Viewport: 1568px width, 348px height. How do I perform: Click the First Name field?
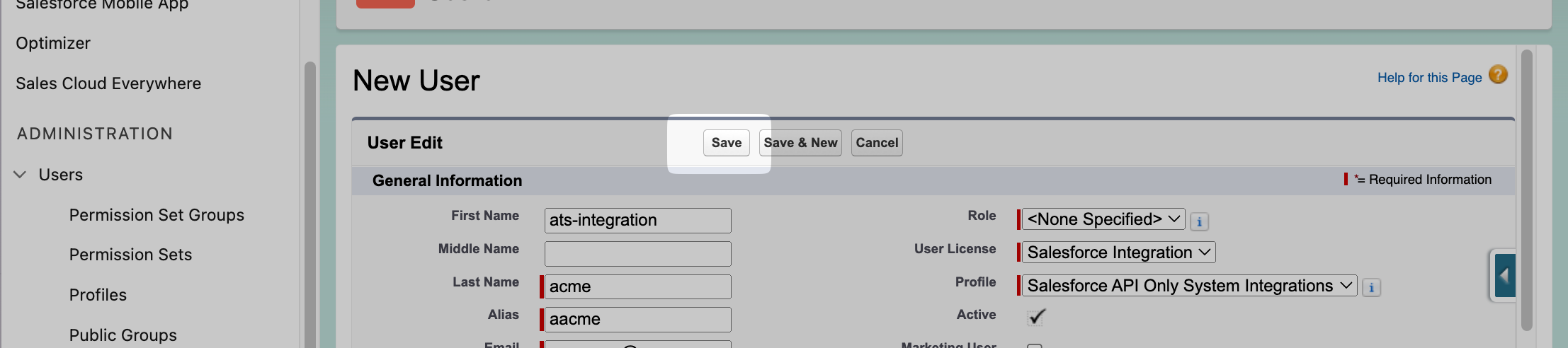click(637, 221)
